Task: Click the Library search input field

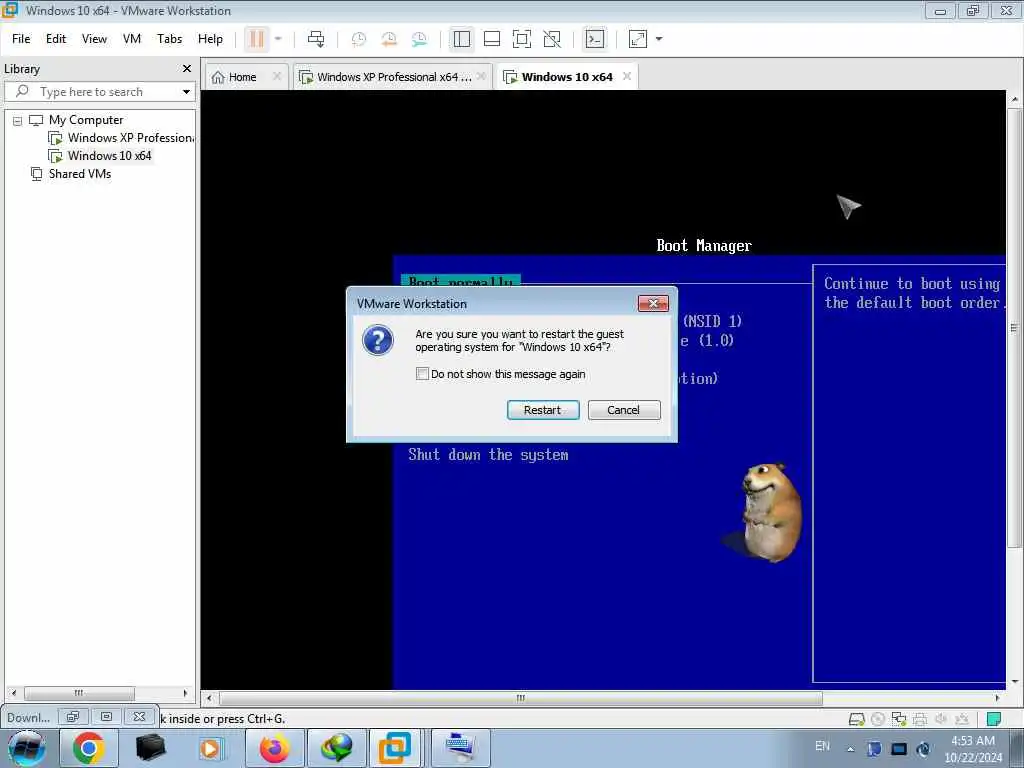Action: pos(101,92)
